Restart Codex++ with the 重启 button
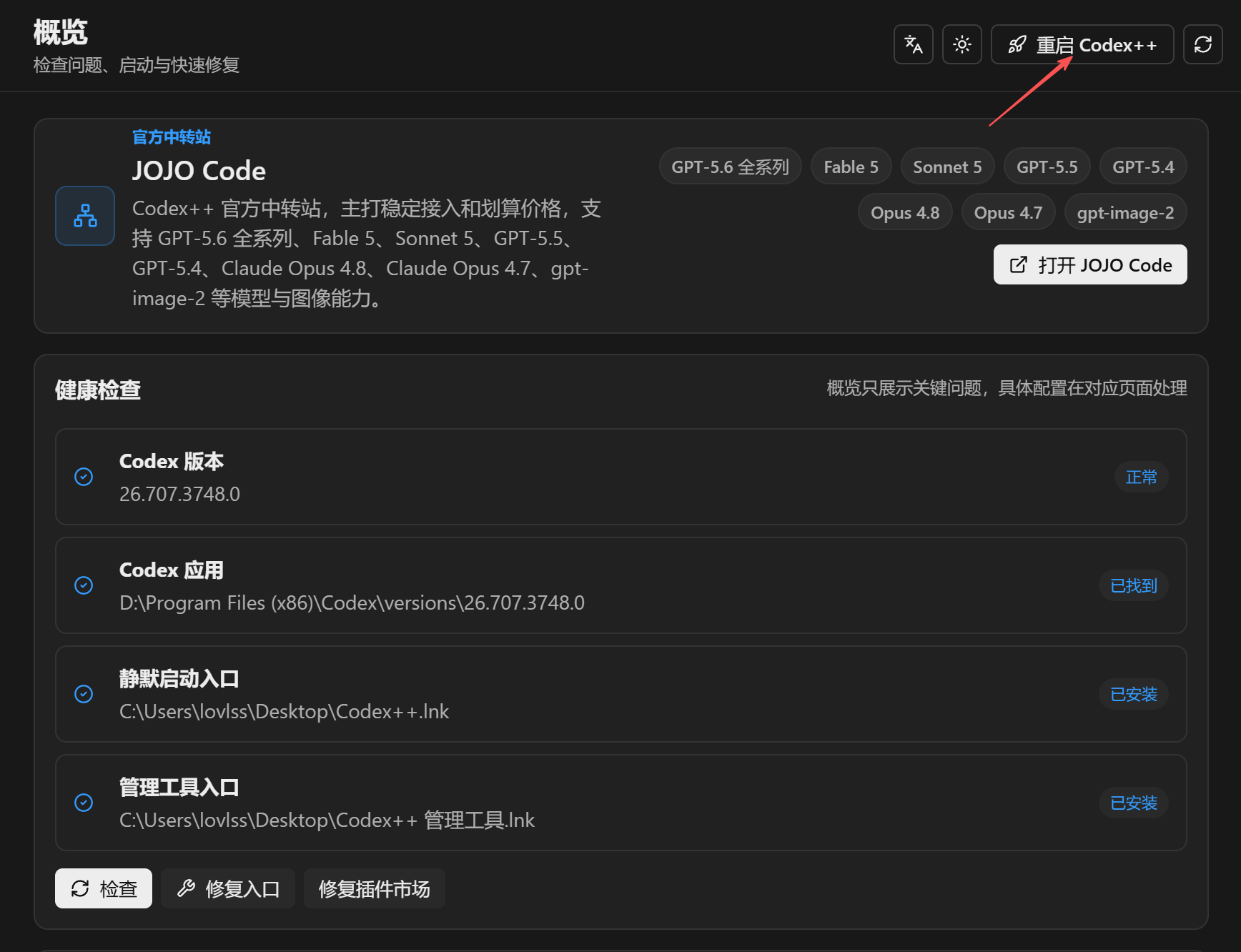 click(1082, 44)
